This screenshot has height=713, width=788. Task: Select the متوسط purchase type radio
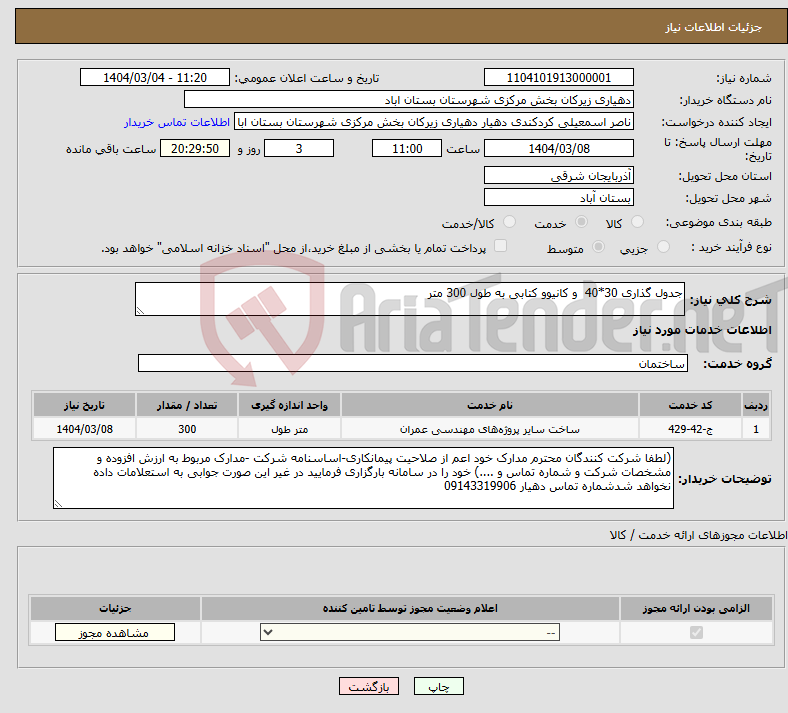(598, 246)
